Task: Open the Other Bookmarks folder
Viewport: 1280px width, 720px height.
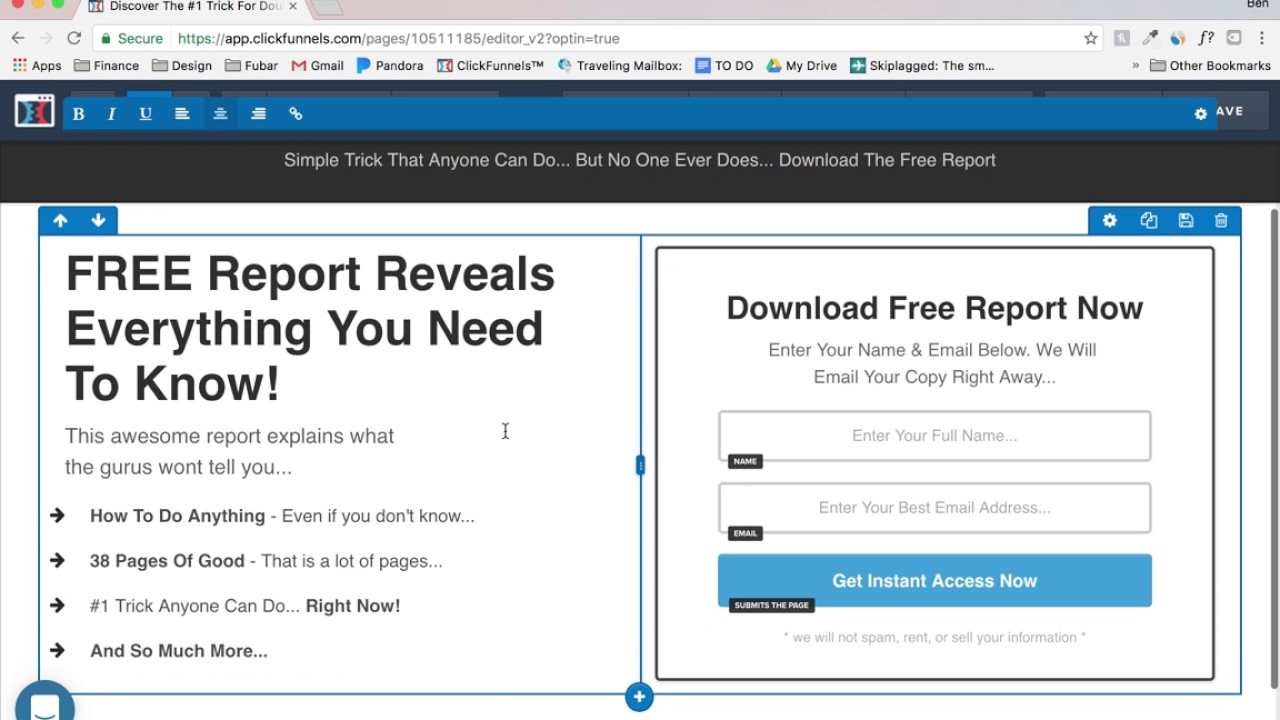Action: [1210, 66]
